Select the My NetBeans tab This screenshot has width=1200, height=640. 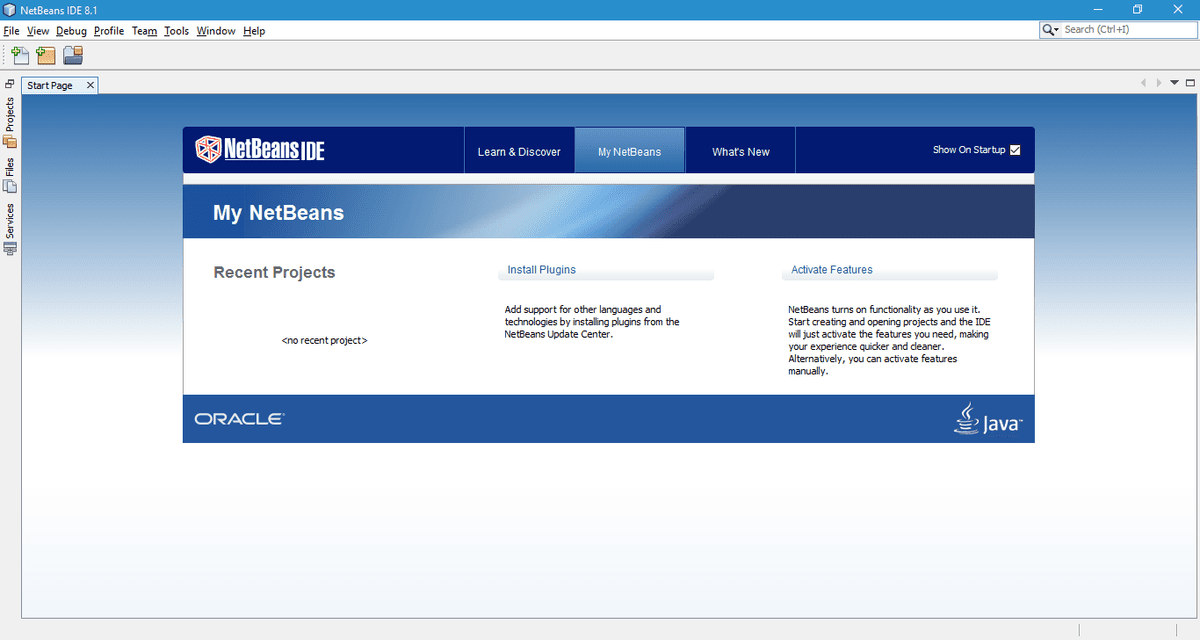click(630, 151)
